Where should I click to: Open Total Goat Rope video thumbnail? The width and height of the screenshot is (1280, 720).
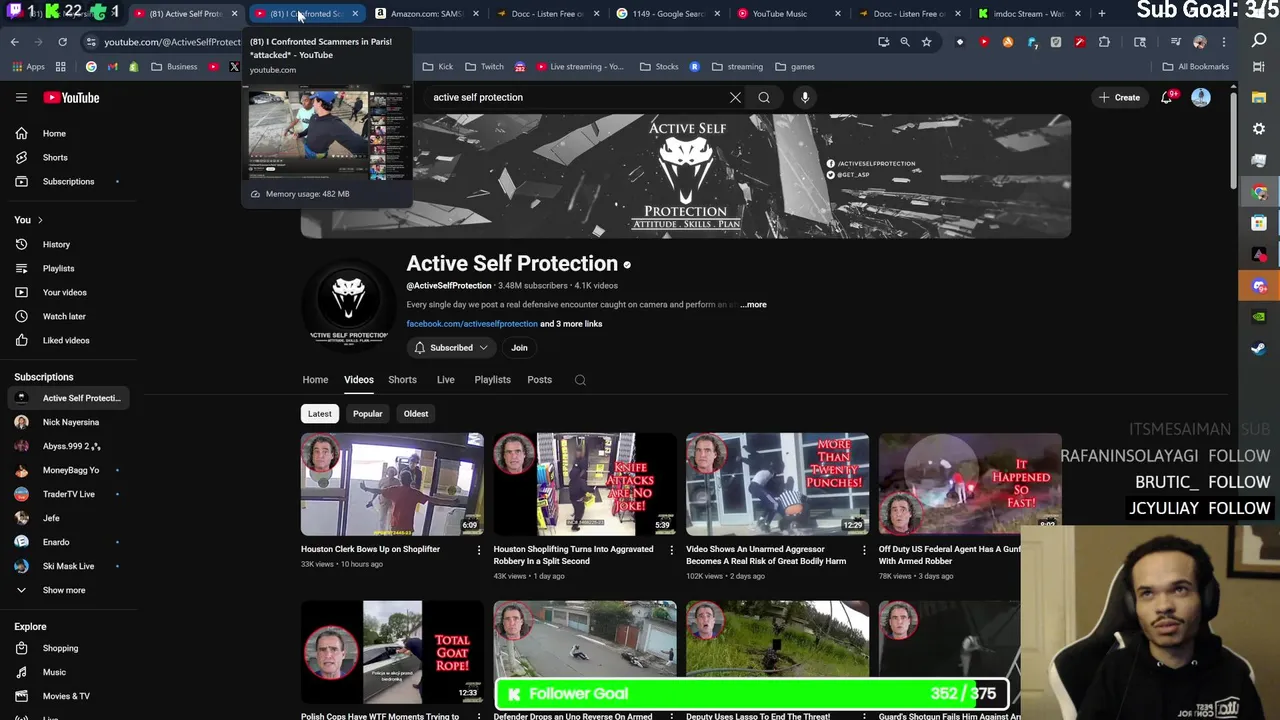(x=392, y=652)
